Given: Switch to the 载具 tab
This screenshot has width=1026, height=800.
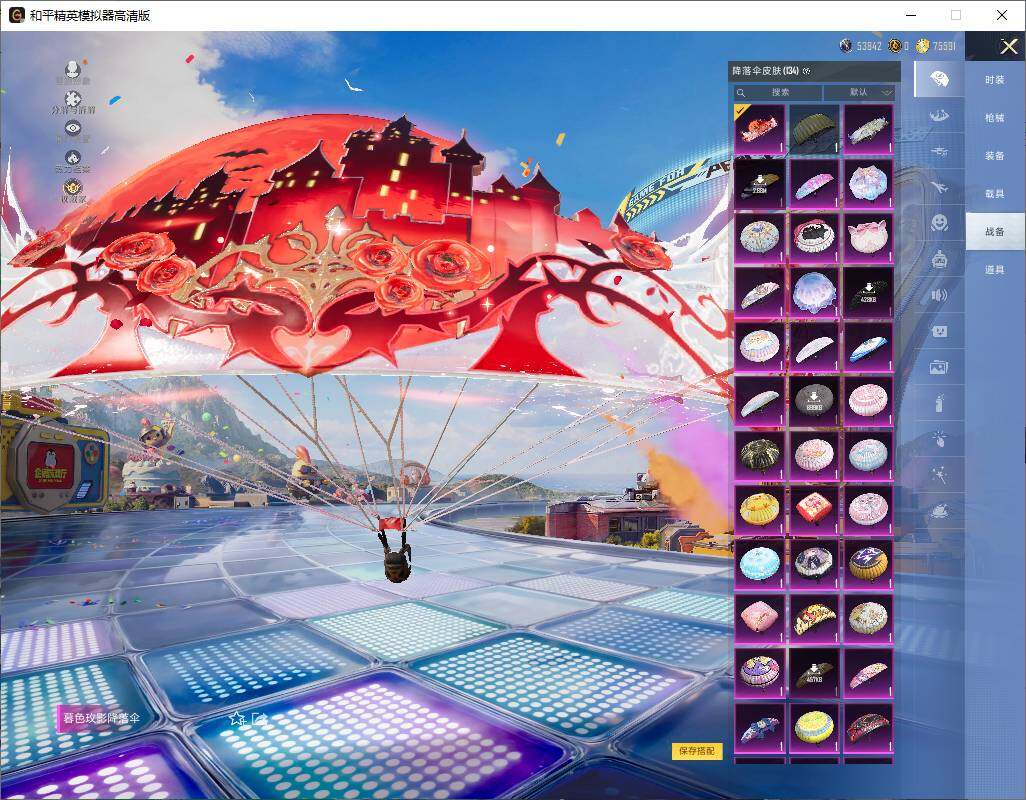Looking at the screenshot, I should pyautogui.click(x=995, y=194).
